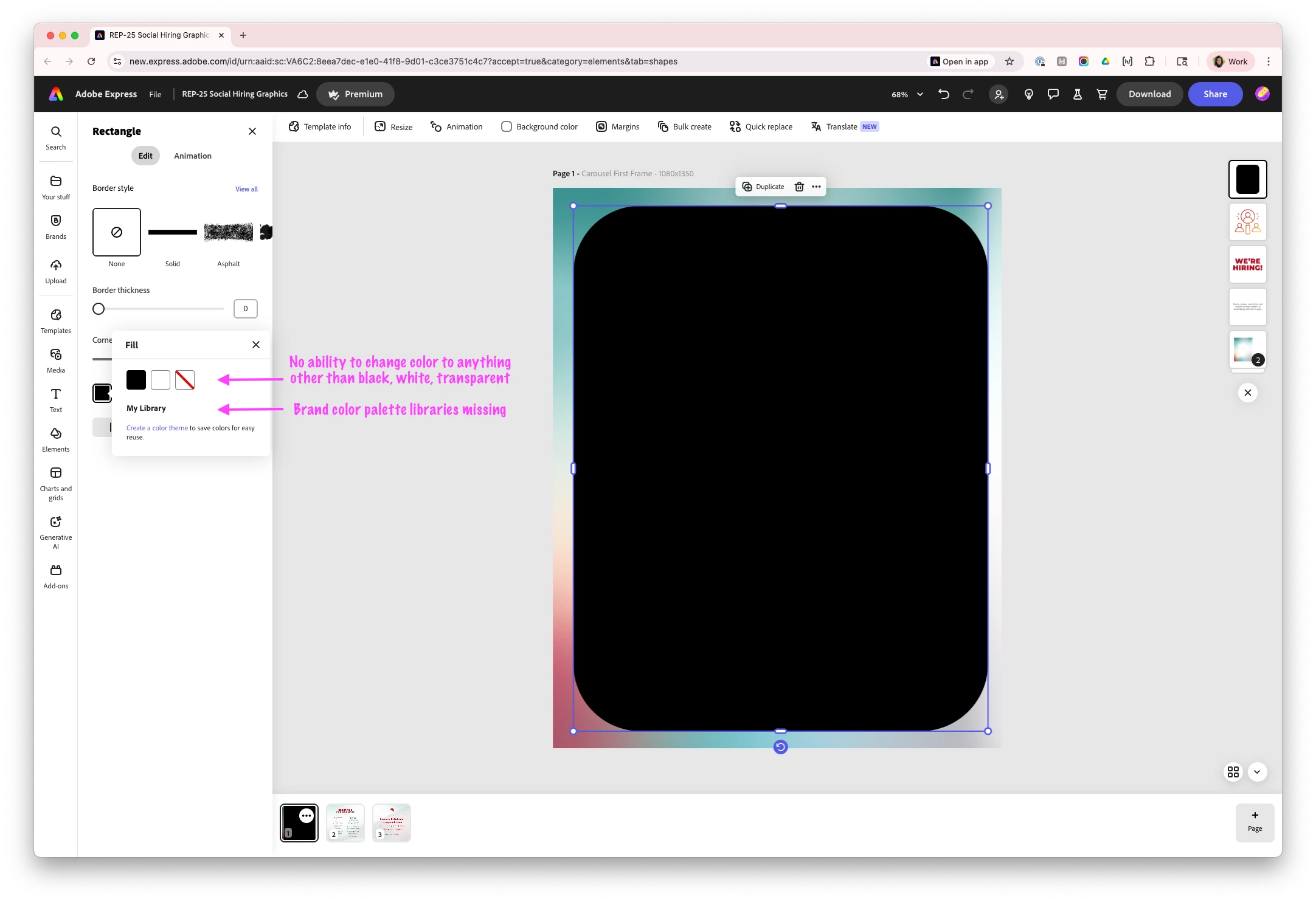The width and height of the screenshot is (1316, 902).
Task: Select the Solid border style
Action: coord(172,232)
